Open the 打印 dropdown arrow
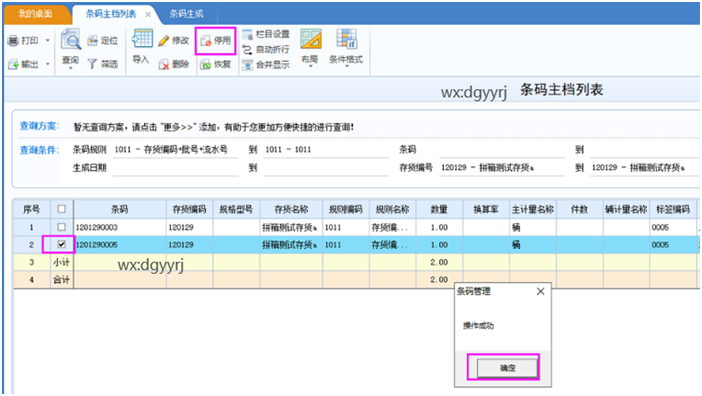 click(x=47, y=41)
